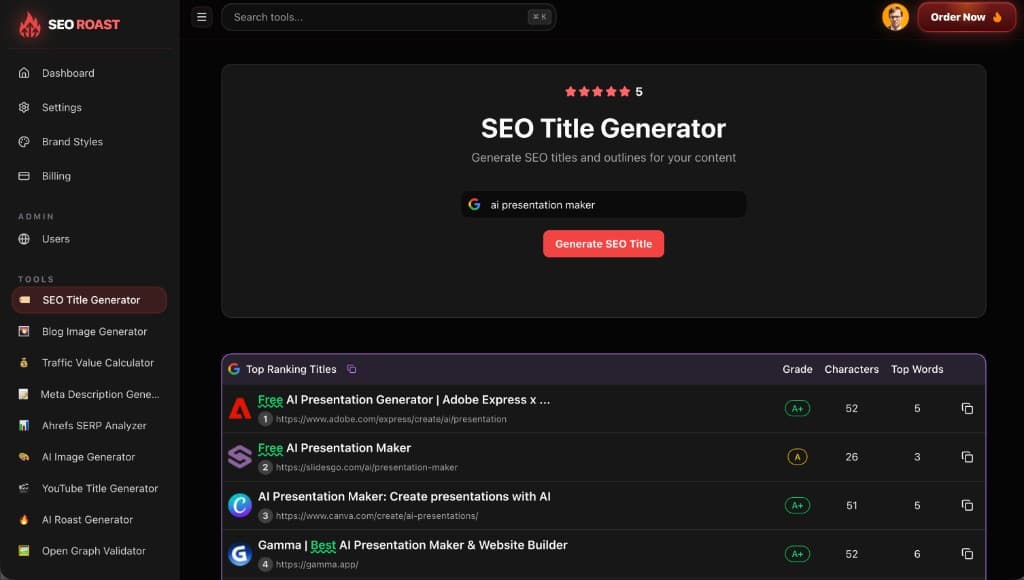Click the A grade badge for Slidesgo
This screenshot has width=1024, height=580.
pos(797,457)
